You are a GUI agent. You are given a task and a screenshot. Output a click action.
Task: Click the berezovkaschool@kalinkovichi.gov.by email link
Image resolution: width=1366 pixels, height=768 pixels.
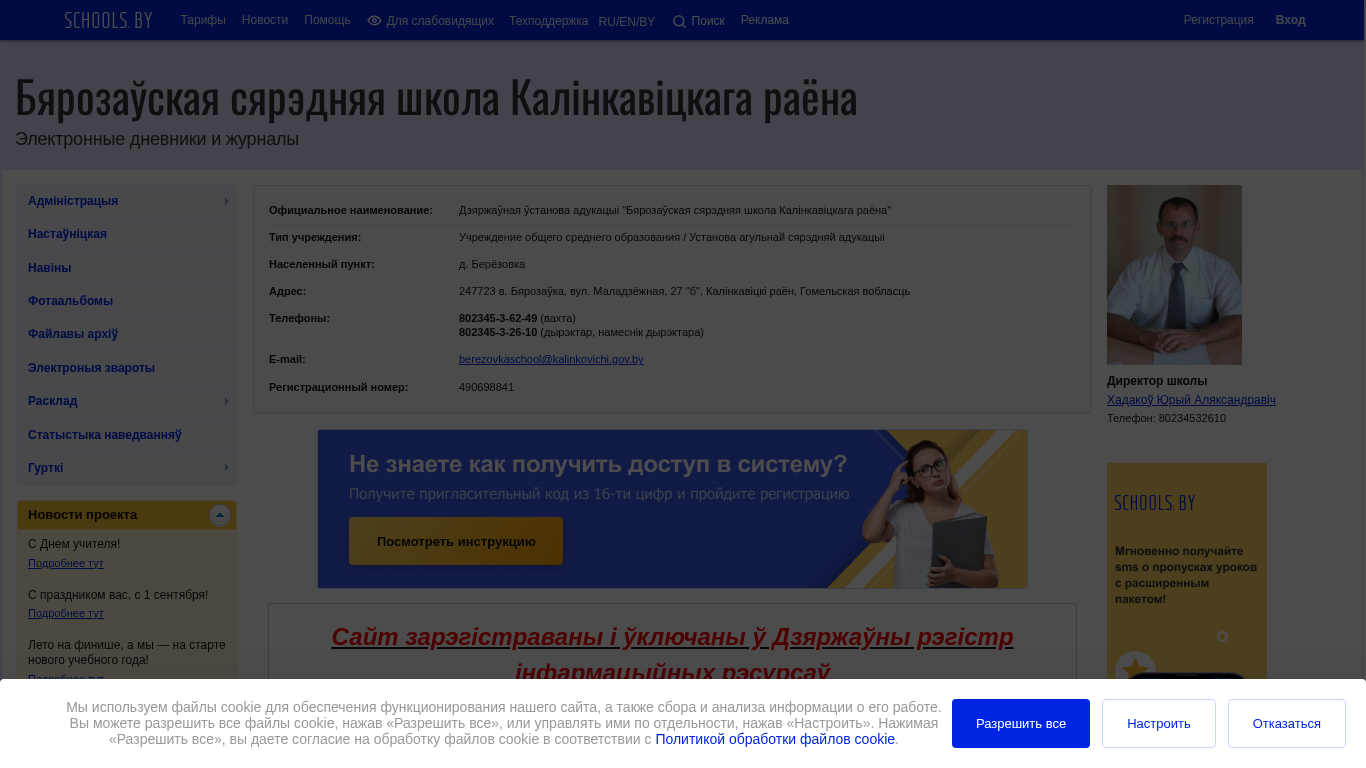click(x=551, y=359)
